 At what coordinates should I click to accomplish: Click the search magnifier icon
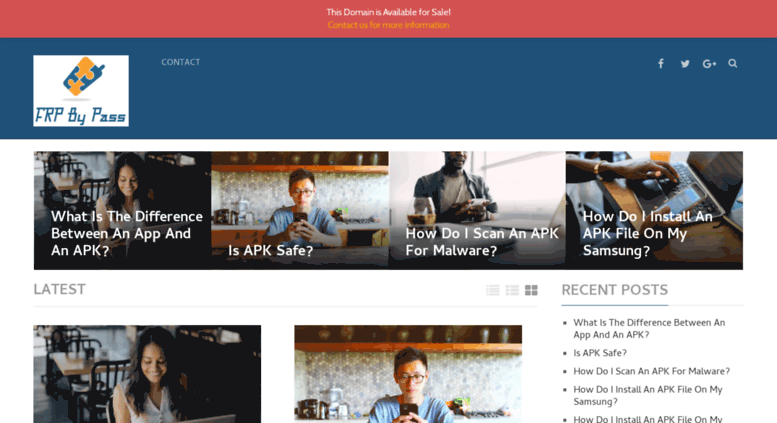pos(732,63)
